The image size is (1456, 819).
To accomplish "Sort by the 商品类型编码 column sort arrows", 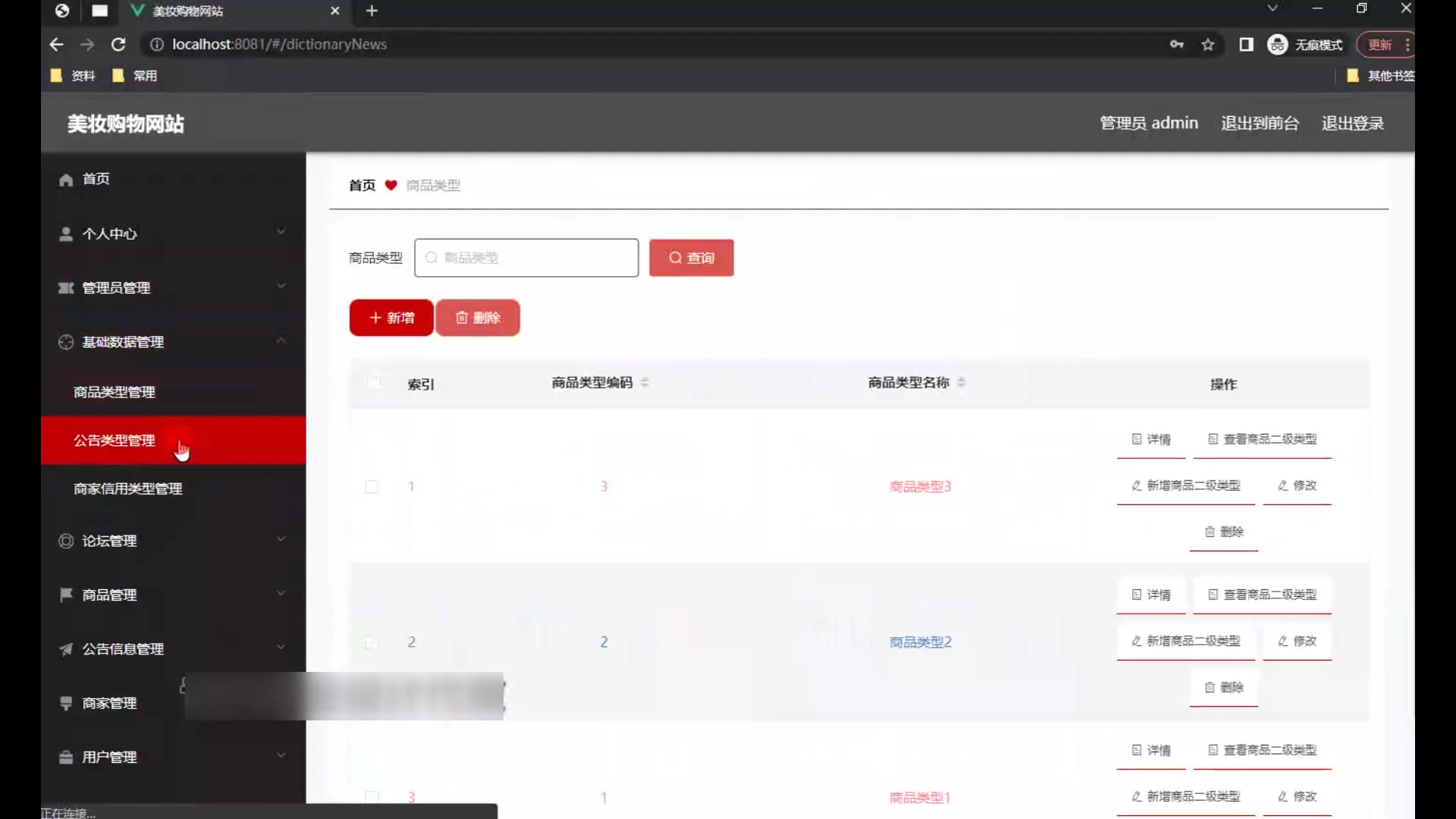I will 645,383.
